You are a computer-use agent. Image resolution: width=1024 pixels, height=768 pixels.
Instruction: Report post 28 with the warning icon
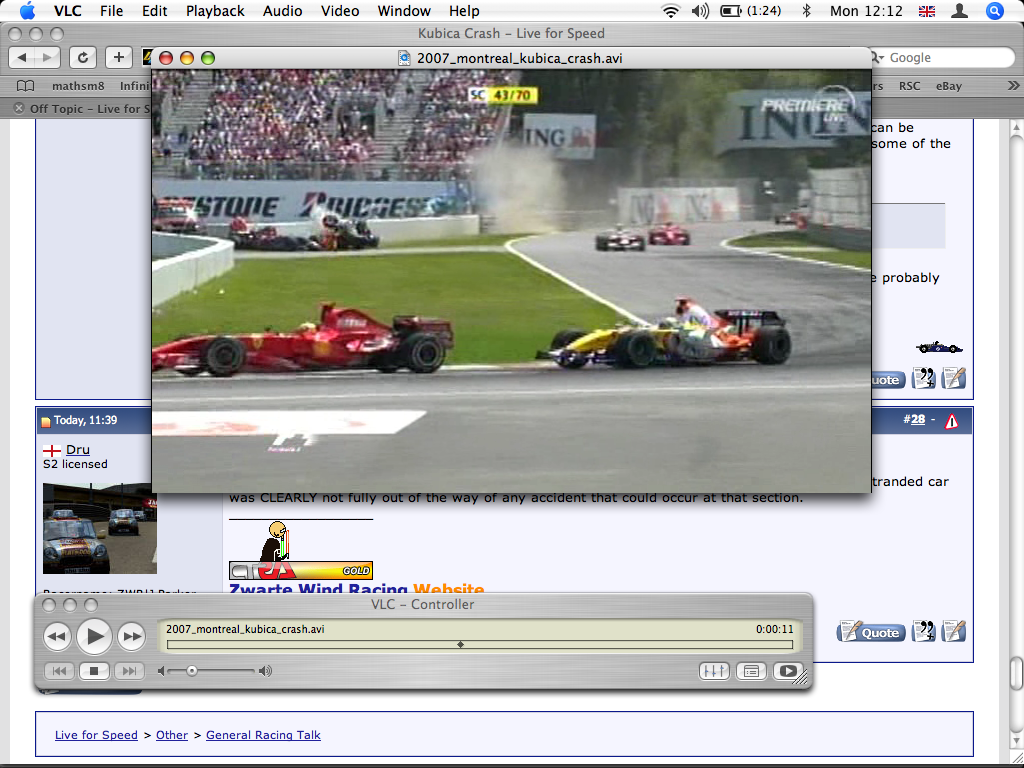point(952,421)
